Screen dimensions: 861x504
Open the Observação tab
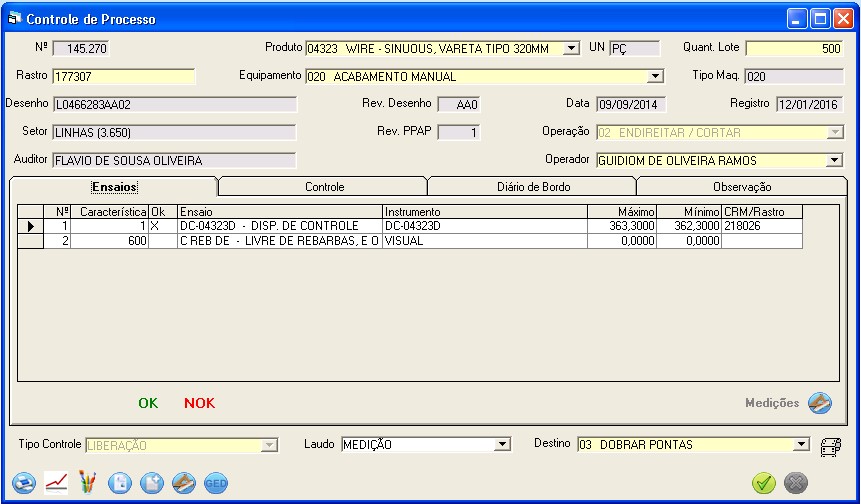(x=742, y=187)
